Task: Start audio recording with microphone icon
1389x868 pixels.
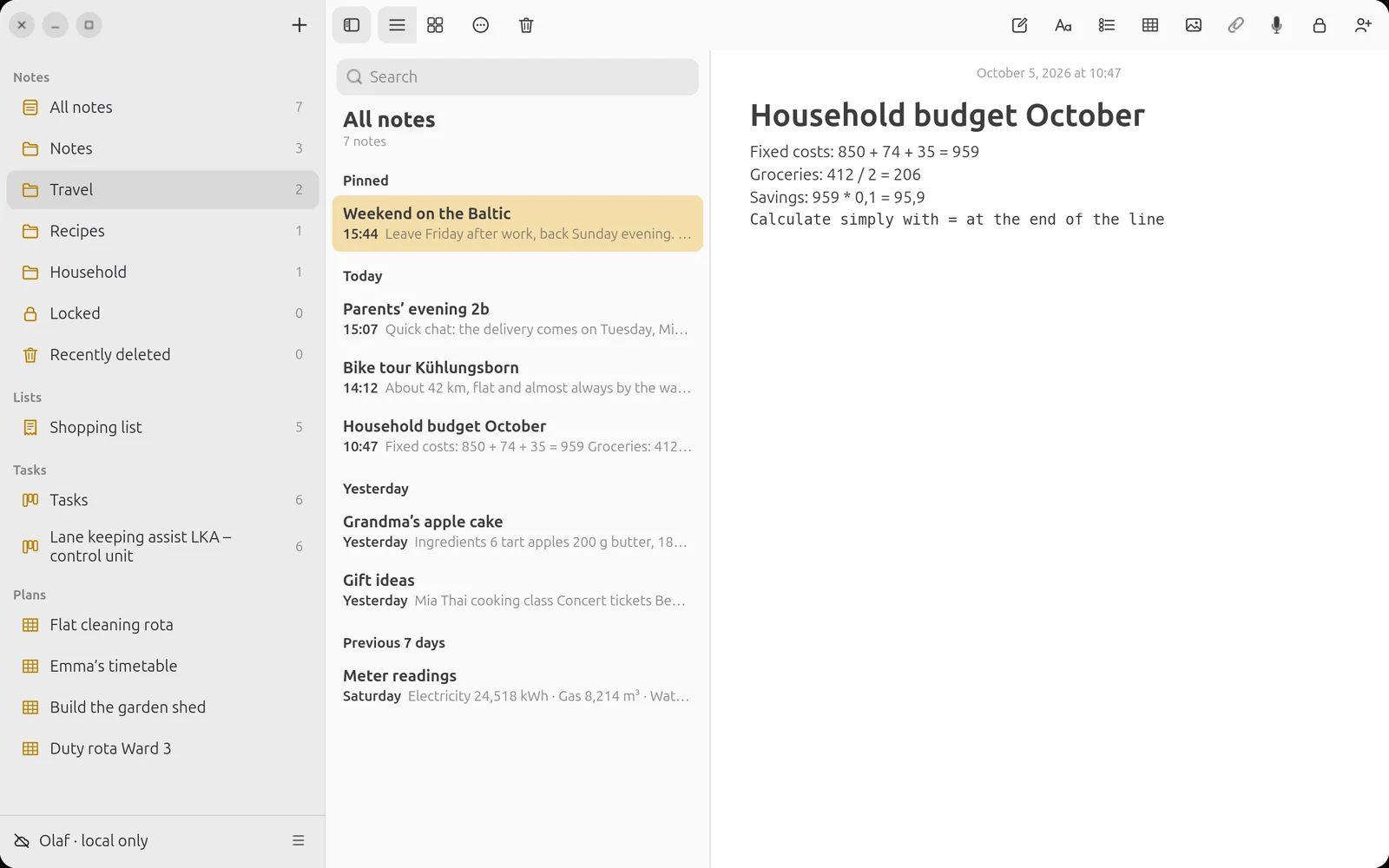Action: (x=1276, y=25)
